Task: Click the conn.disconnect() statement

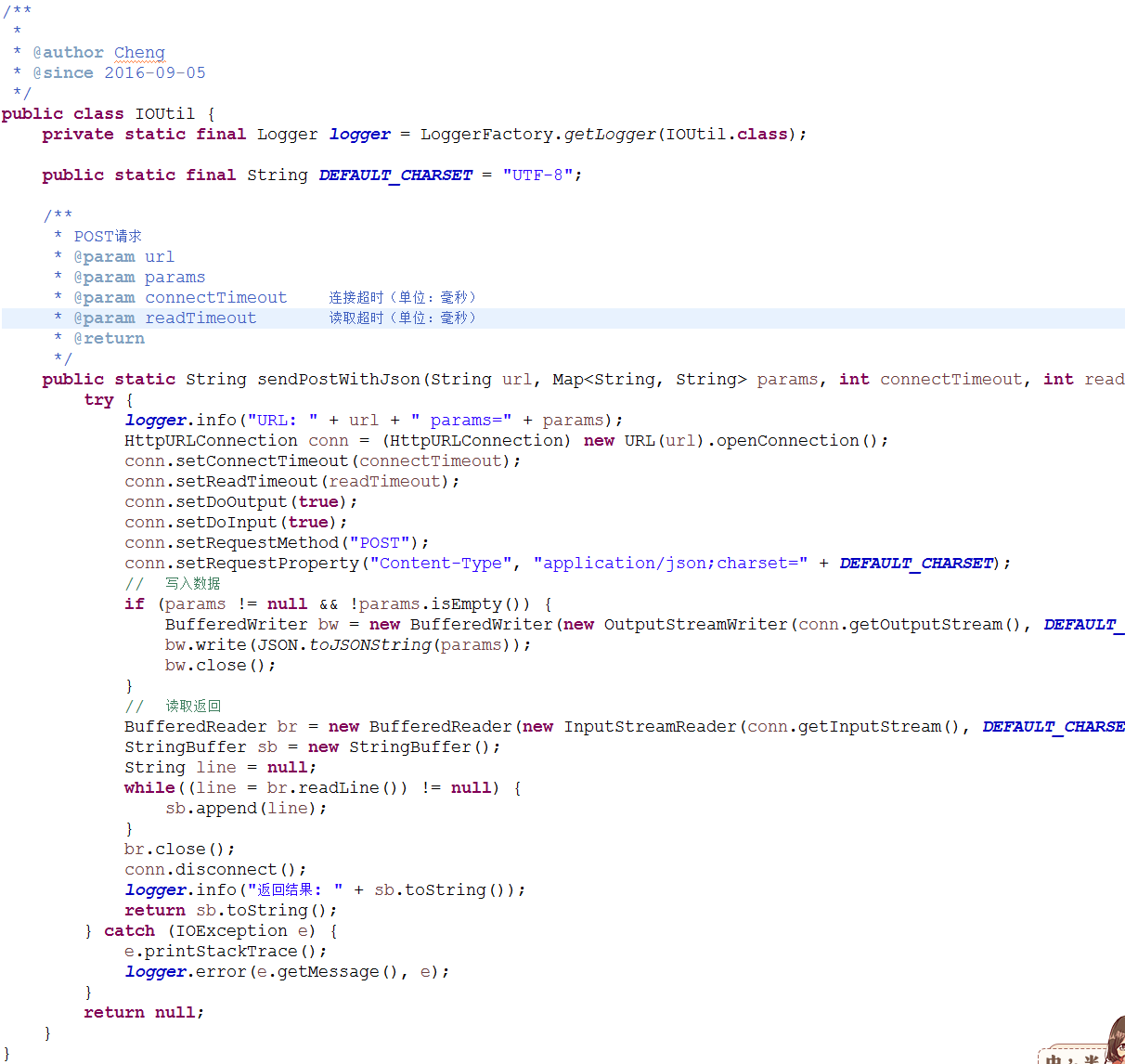Action: coord(215,870)
